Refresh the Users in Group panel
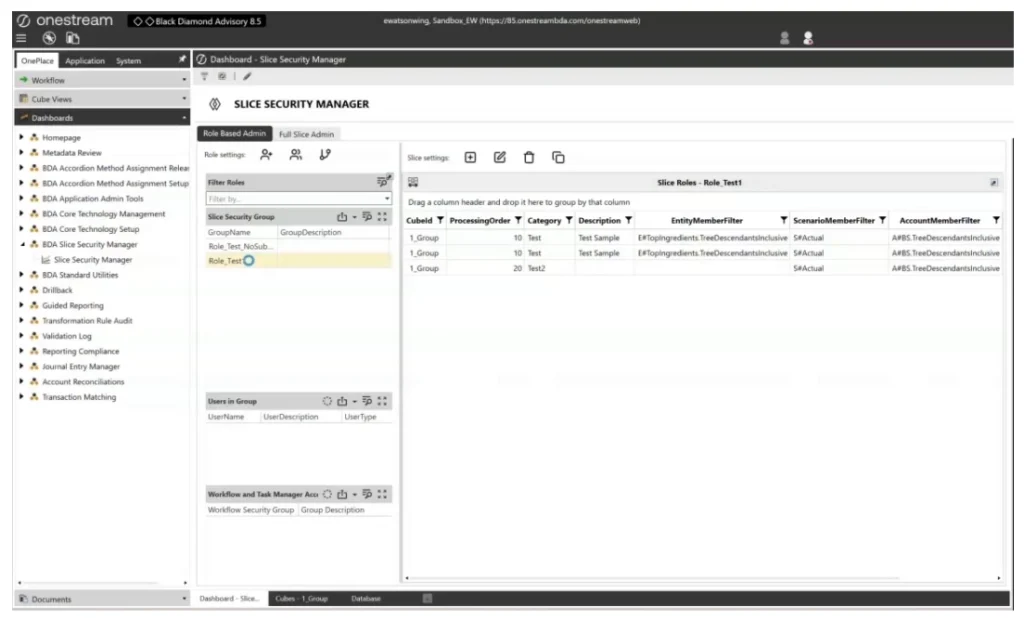The width and height of the screenshot is (1024, 619). [x=327, y=401]
